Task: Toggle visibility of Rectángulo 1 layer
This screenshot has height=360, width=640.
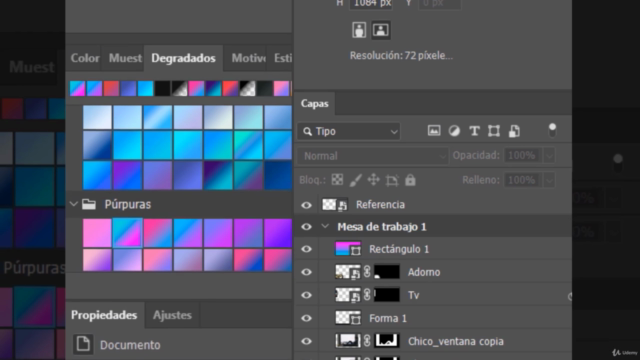Action: pos(306,249)
